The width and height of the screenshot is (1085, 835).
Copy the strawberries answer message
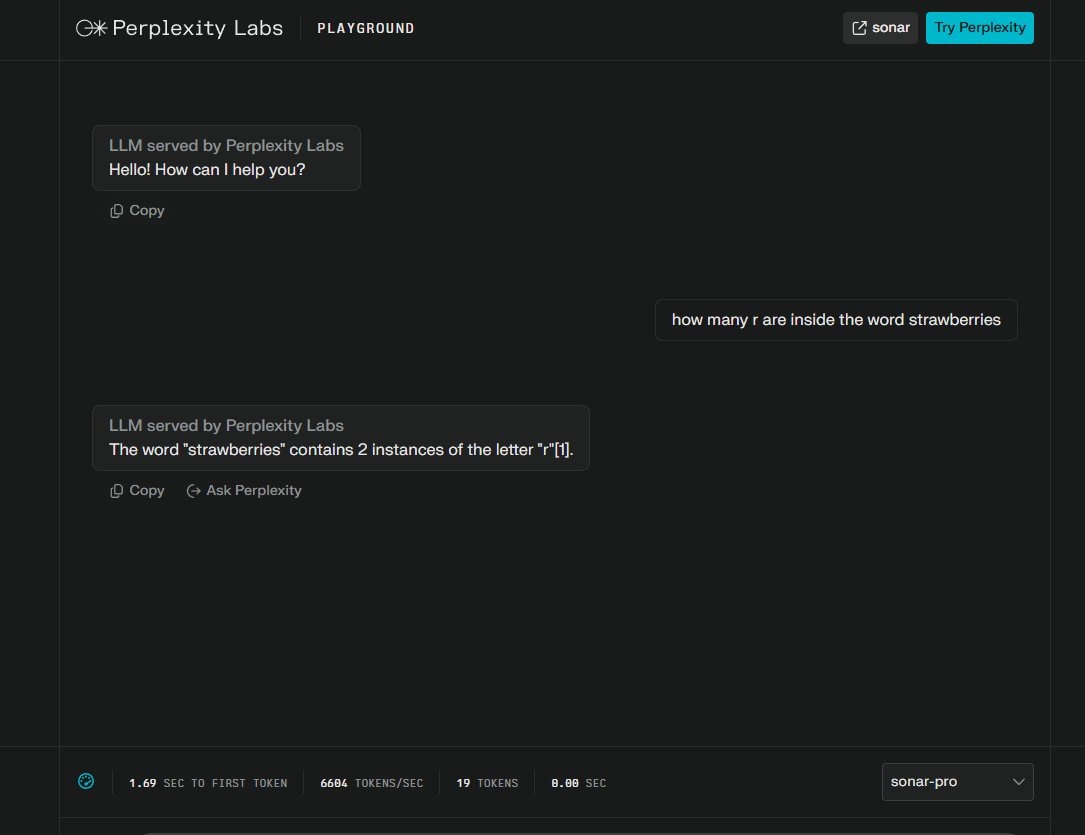[137, 490]
